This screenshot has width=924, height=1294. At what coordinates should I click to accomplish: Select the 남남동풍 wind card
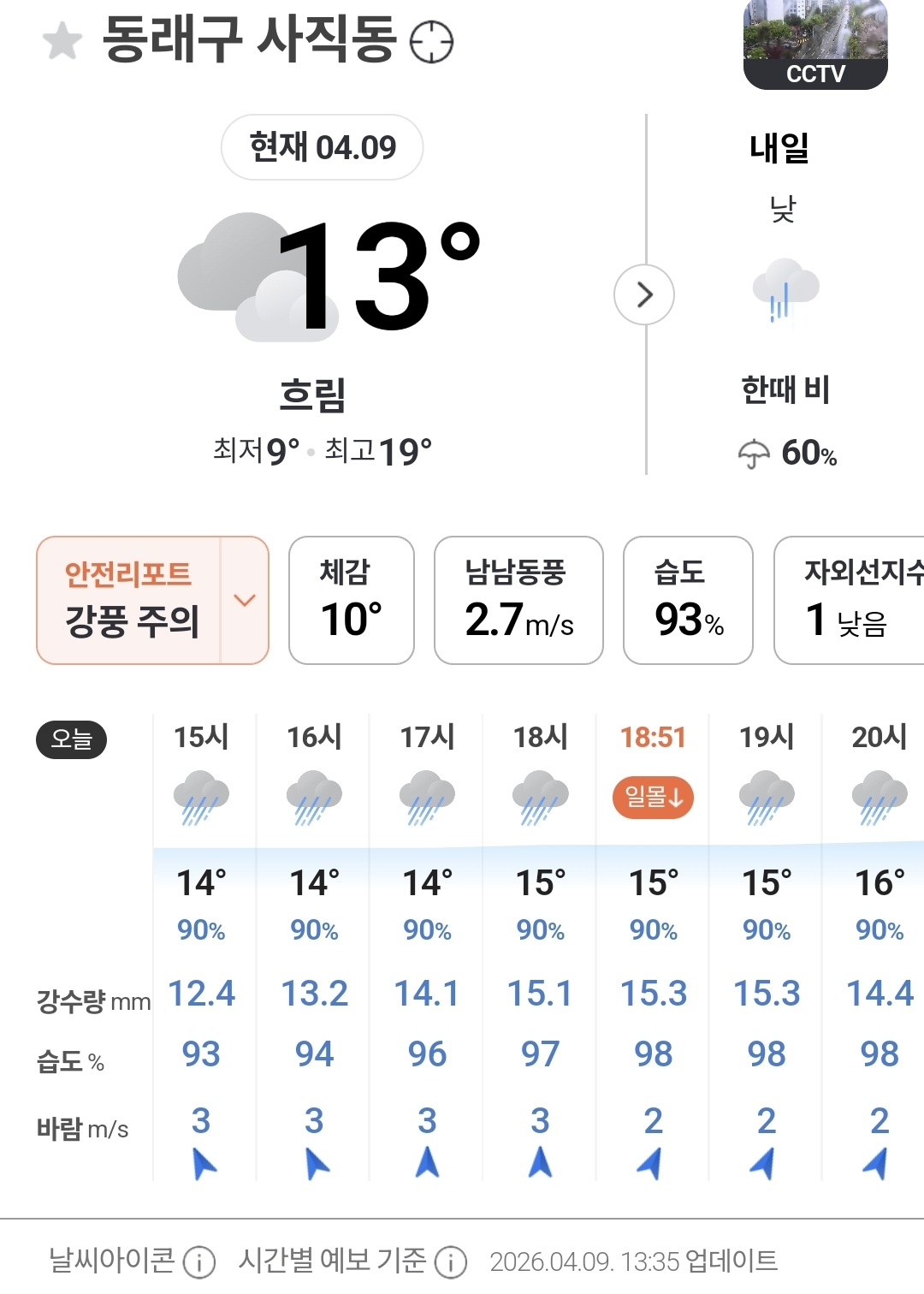(518, 600)
